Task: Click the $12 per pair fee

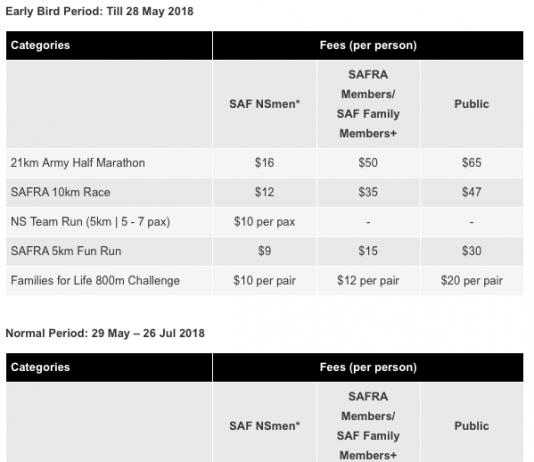Action: click(x=368, y=281)
